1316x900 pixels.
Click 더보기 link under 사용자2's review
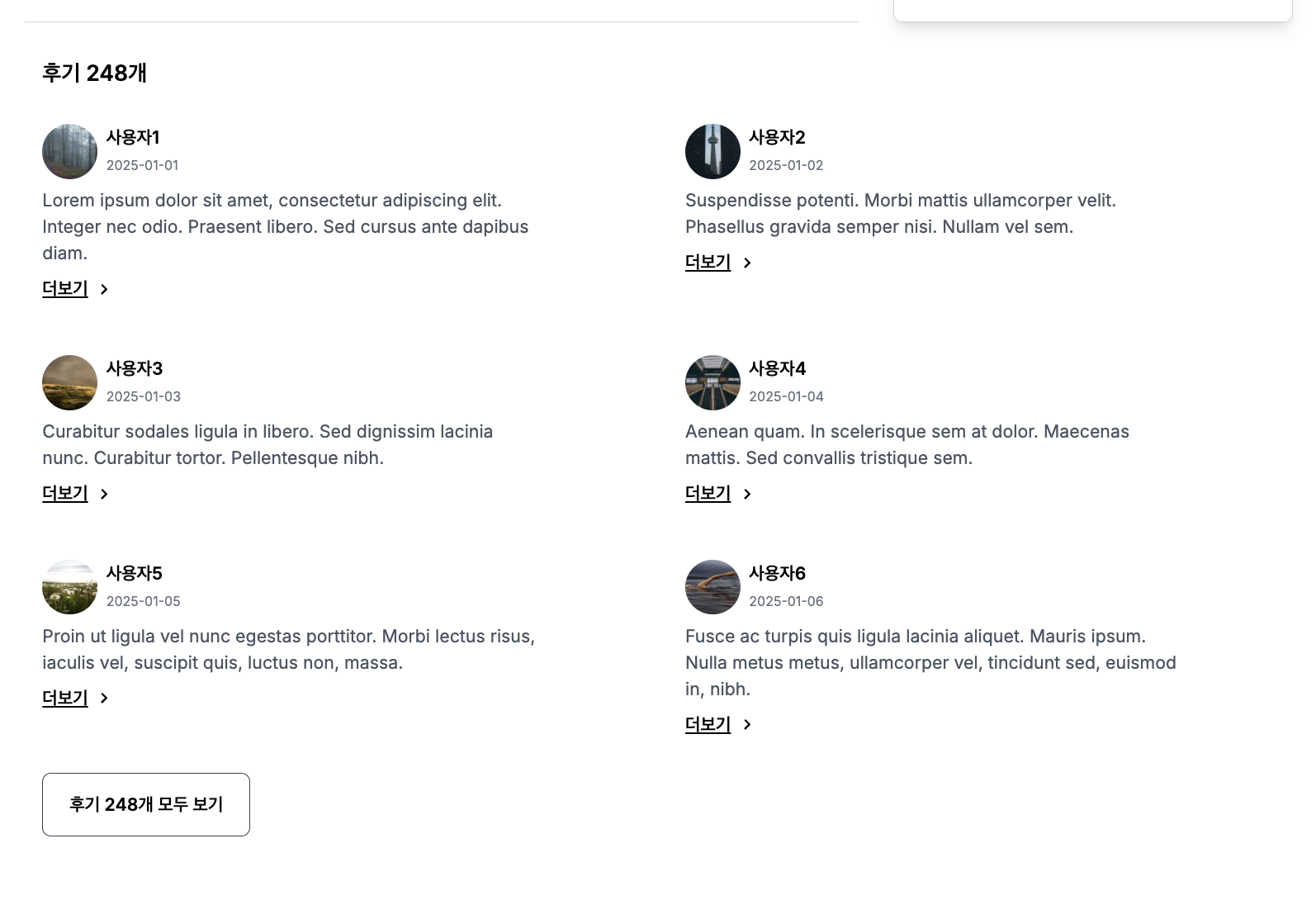[708, 263]
